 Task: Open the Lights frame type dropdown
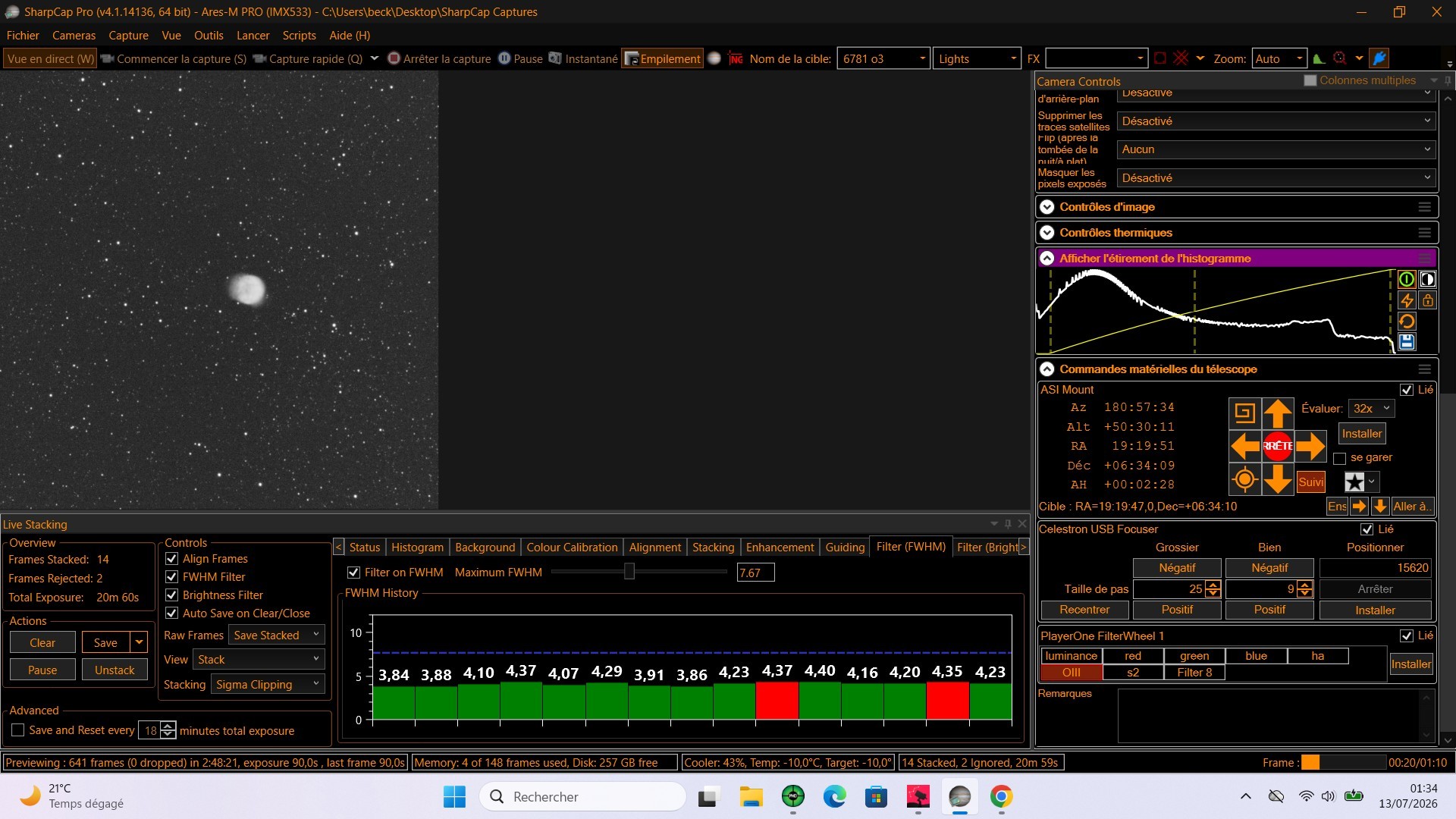[x=977, y=58]
